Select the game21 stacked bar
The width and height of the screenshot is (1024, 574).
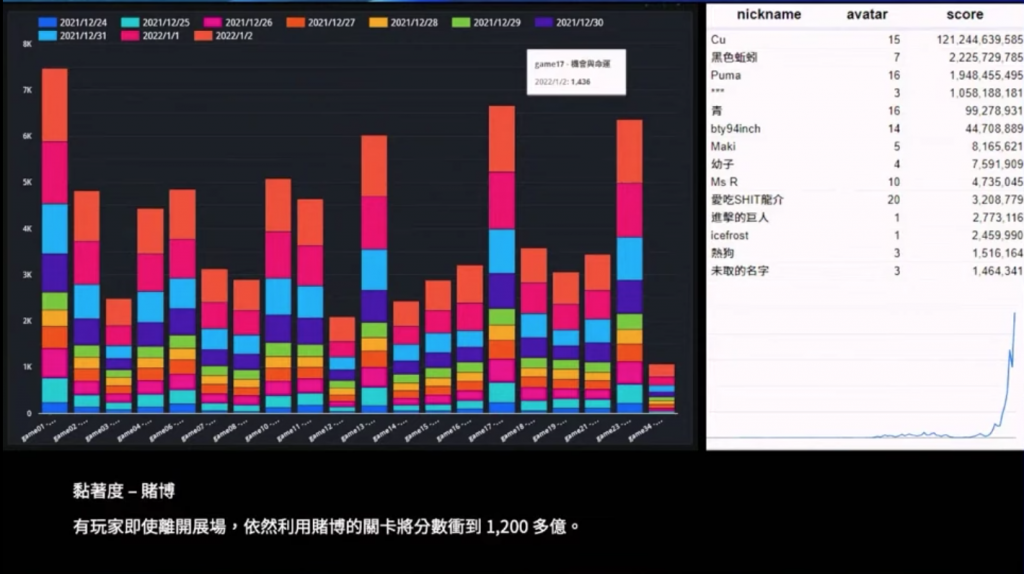(x=598, y=334)
